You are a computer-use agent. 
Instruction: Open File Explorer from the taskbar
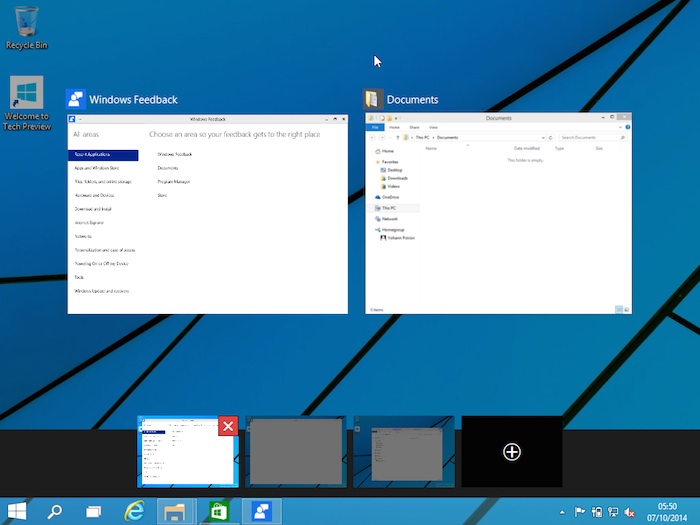pyautogui.click(x=175, y=510)
